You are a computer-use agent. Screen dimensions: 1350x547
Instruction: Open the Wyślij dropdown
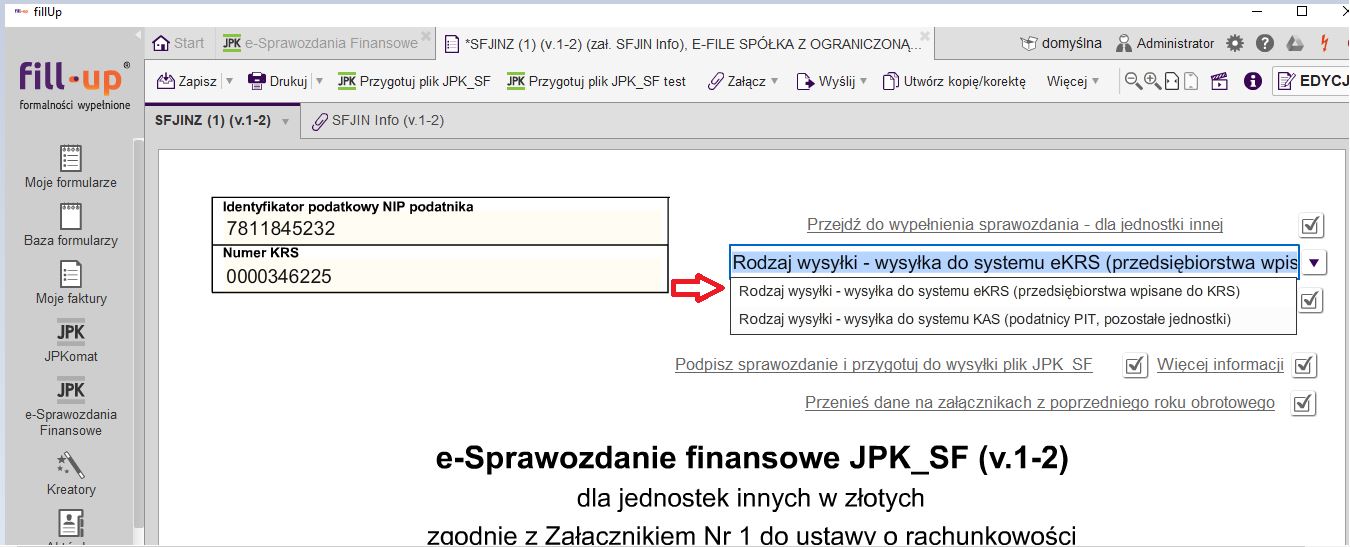[x=832, y=81]
